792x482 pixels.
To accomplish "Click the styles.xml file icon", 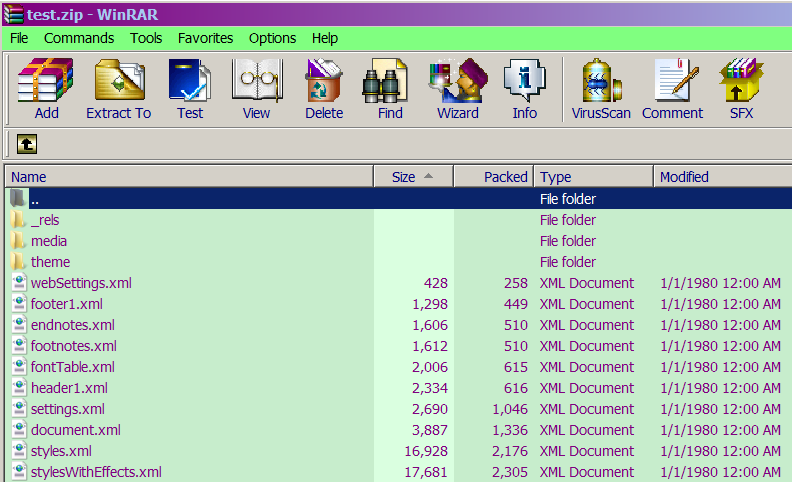I will click(x=19, y=450).
